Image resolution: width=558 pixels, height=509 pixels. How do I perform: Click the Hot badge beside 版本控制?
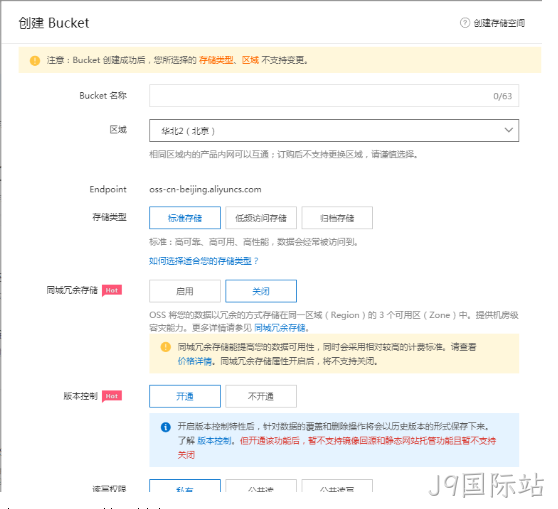pyautogui.click(x=112, y=396)
